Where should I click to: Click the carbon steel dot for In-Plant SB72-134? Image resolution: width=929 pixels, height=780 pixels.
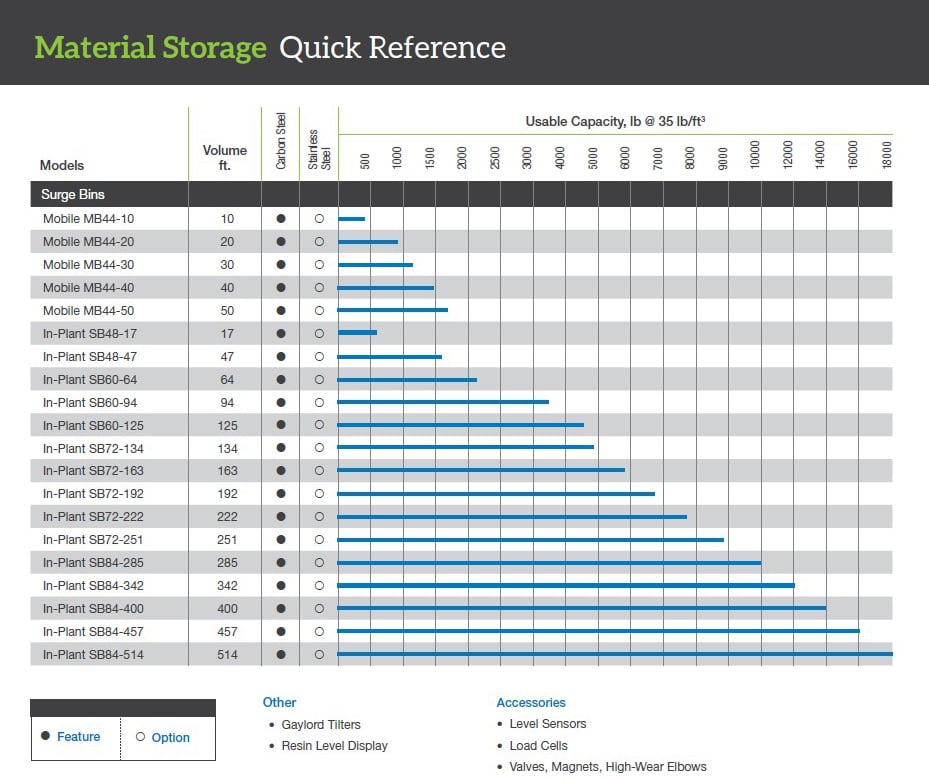pyautogui.click(x=281, y=448)
